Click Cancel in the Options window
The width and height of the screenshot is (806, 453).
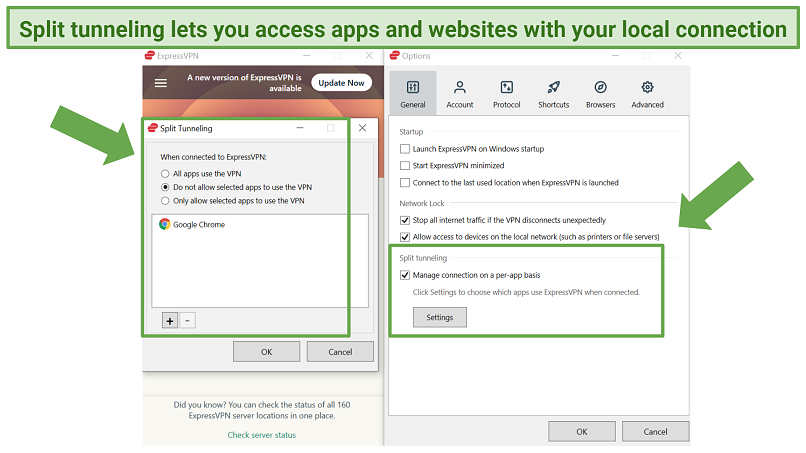click(x=655, y=431)
